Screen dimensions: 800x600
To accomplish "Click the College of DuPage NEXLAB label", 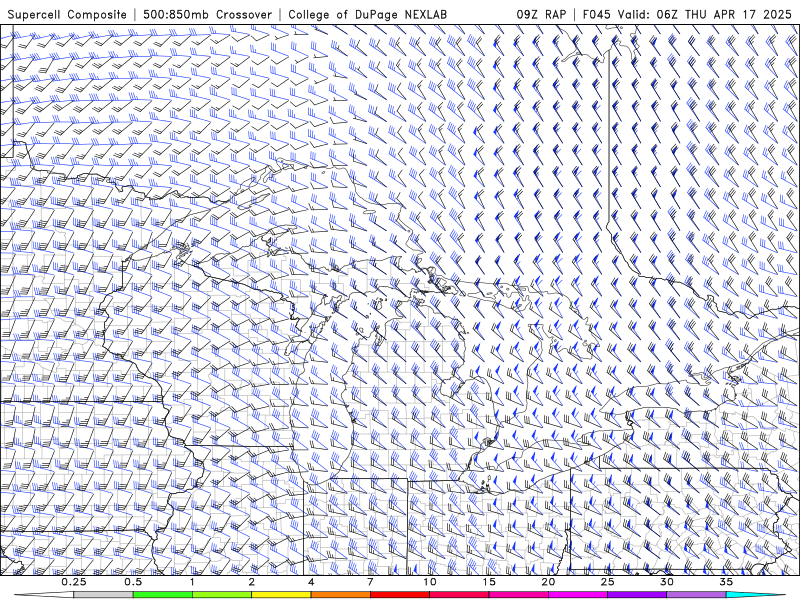I will click(368, 14).
